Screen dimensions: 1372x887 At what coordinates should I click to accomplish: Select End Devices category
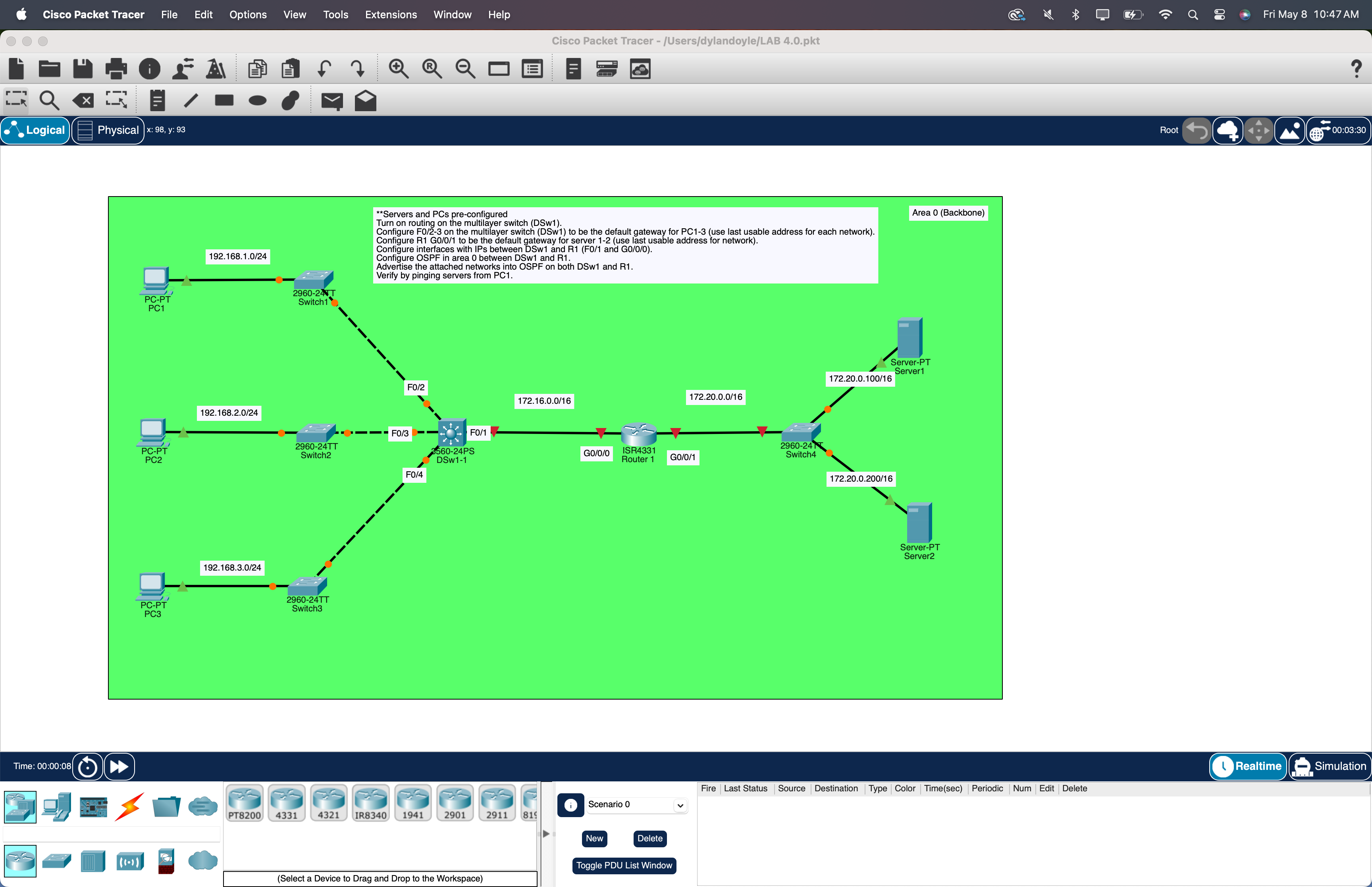[x=57, y=806]
